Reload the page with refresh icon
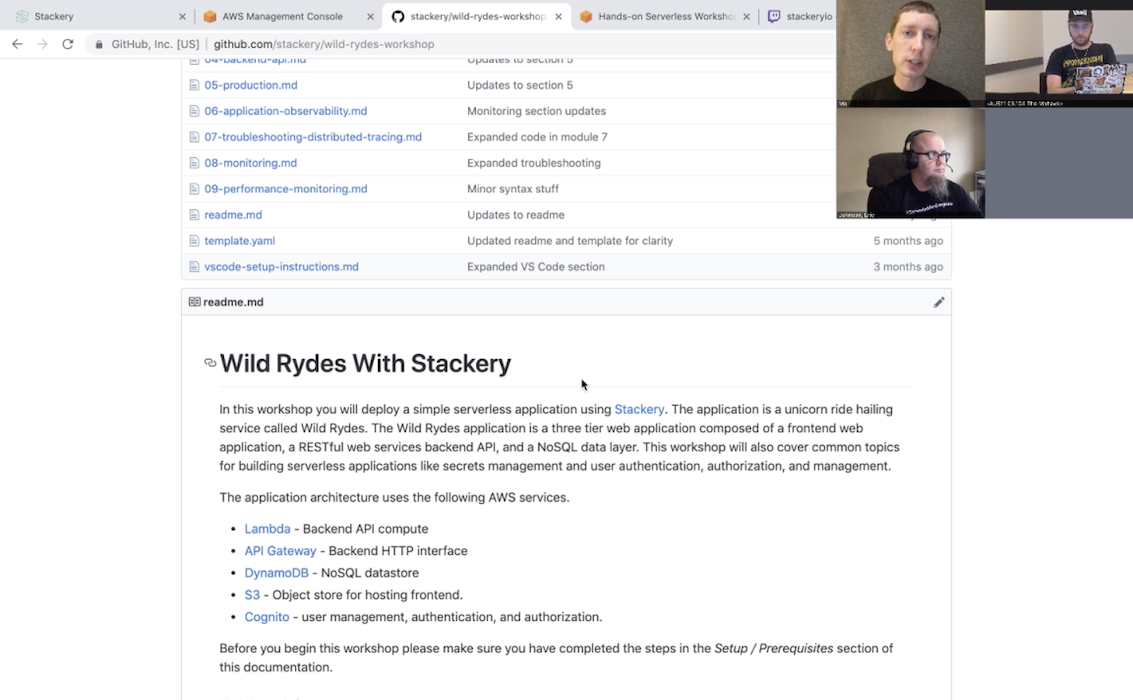Screen dimensions: 1133x700 pos(68,44)
